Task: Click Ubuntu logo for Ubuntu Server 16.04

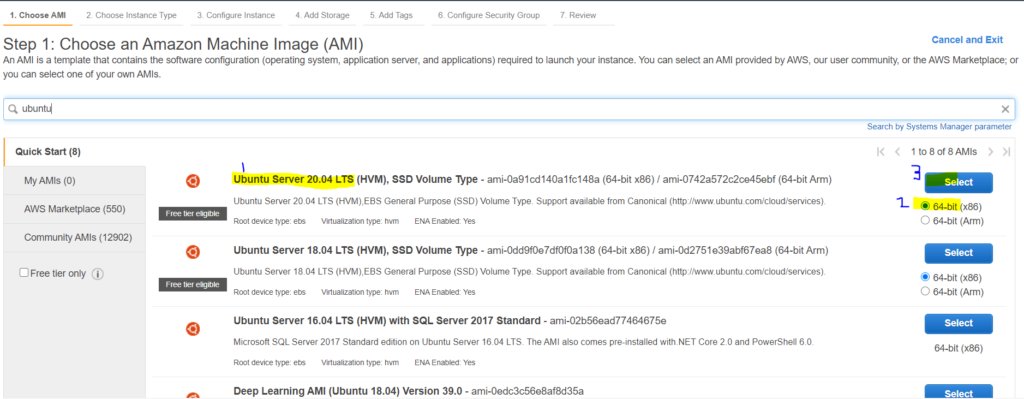Action: pos(193,328)
